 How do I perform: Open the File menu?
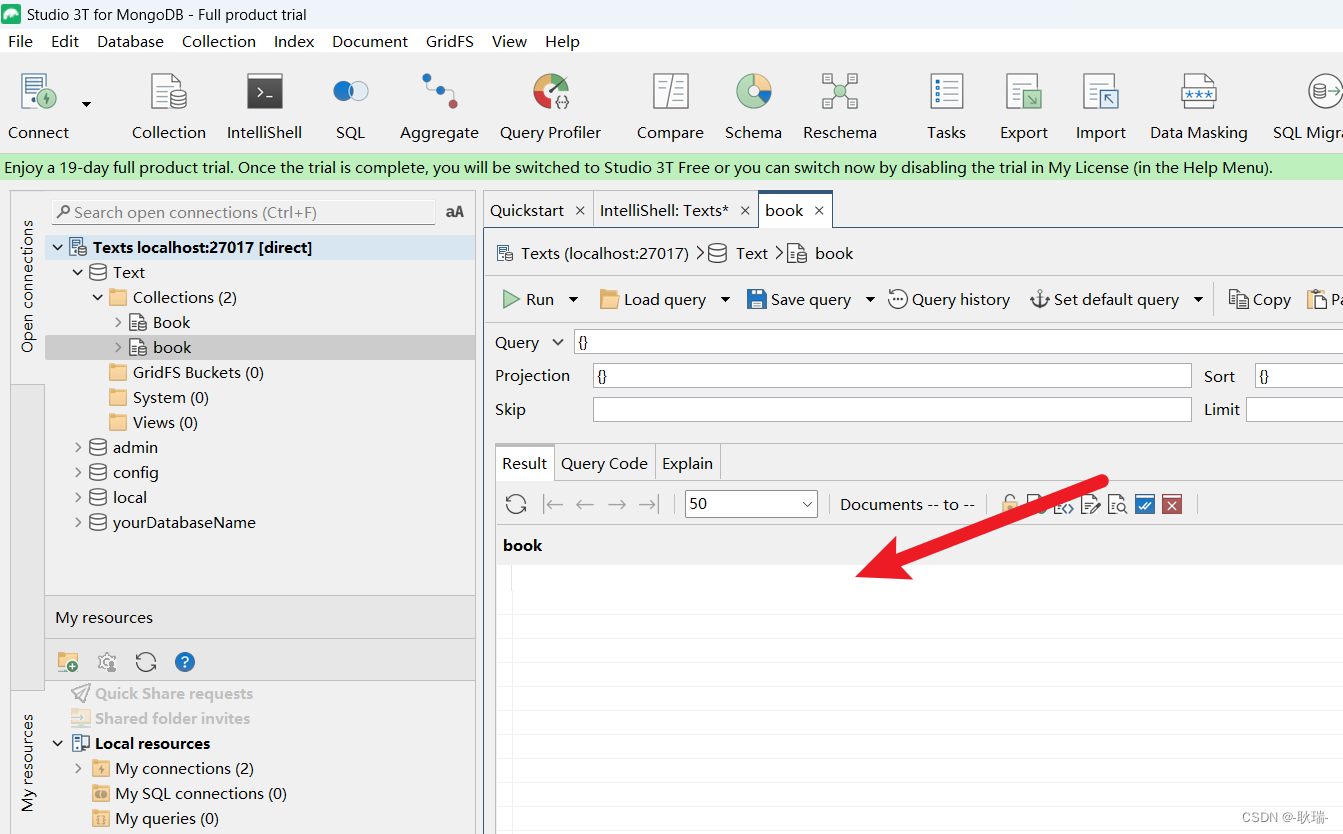pos(20,41)
